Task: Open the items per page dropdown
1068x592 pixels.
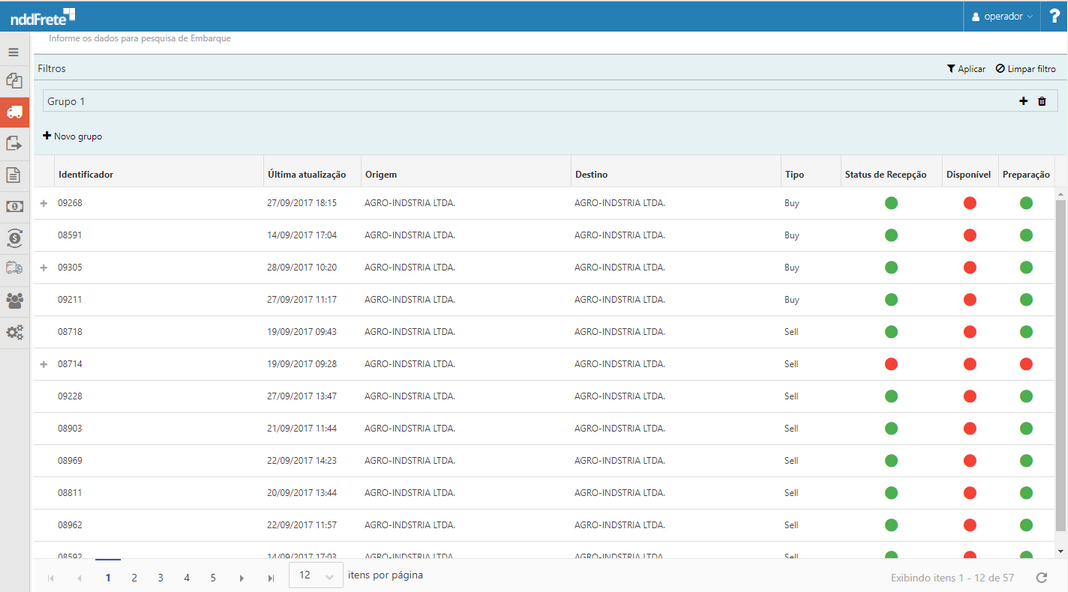Action: click(x=316, y=576)
